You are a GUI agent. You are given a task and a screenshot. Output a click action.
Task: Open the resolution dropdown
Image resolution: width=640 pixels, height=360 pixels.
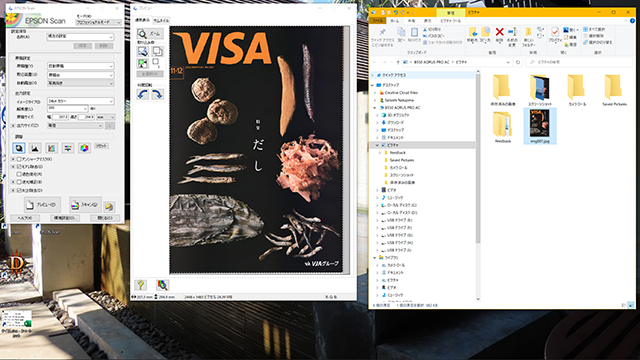[x=67, y=109]
